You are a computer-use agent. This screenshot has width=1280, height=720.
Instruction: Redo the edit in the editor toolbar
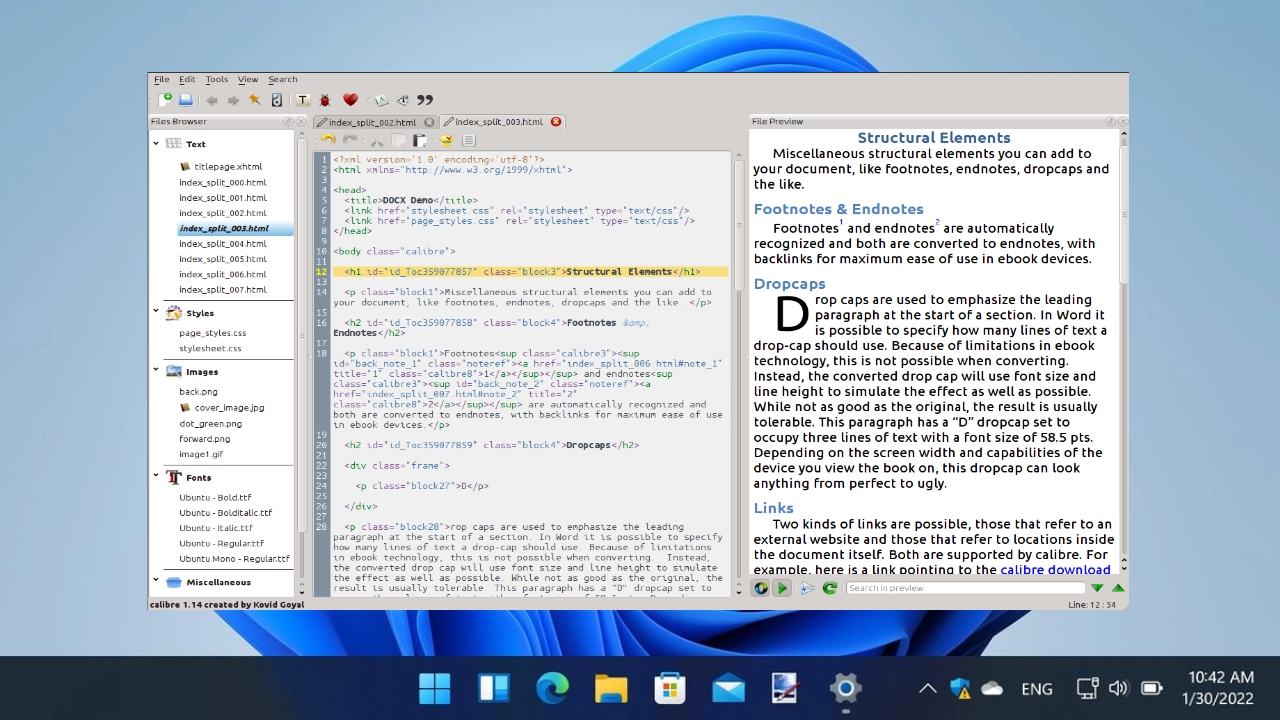click(350, 140)
